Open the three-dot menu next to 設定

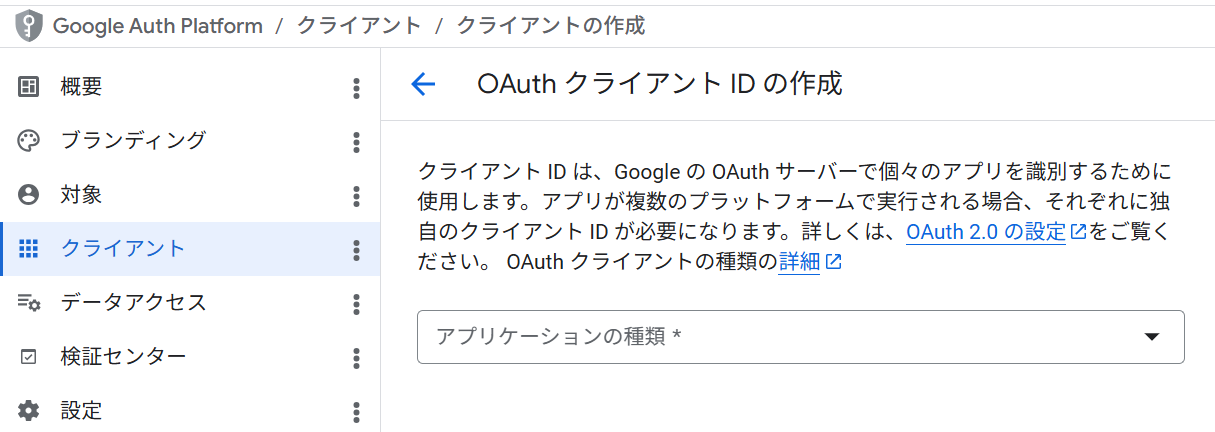click(x=356, y=411)
